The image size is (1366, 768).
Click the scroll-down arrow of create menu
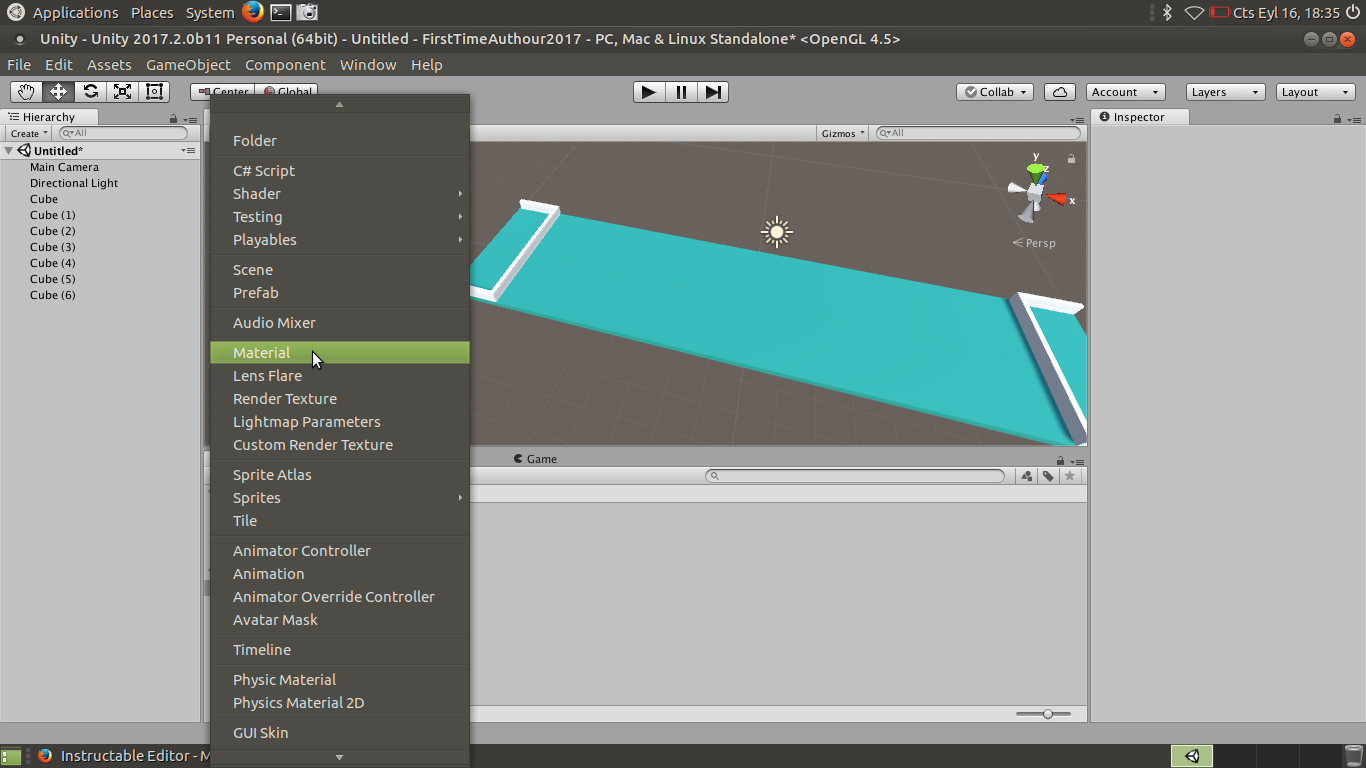point(339,758)
